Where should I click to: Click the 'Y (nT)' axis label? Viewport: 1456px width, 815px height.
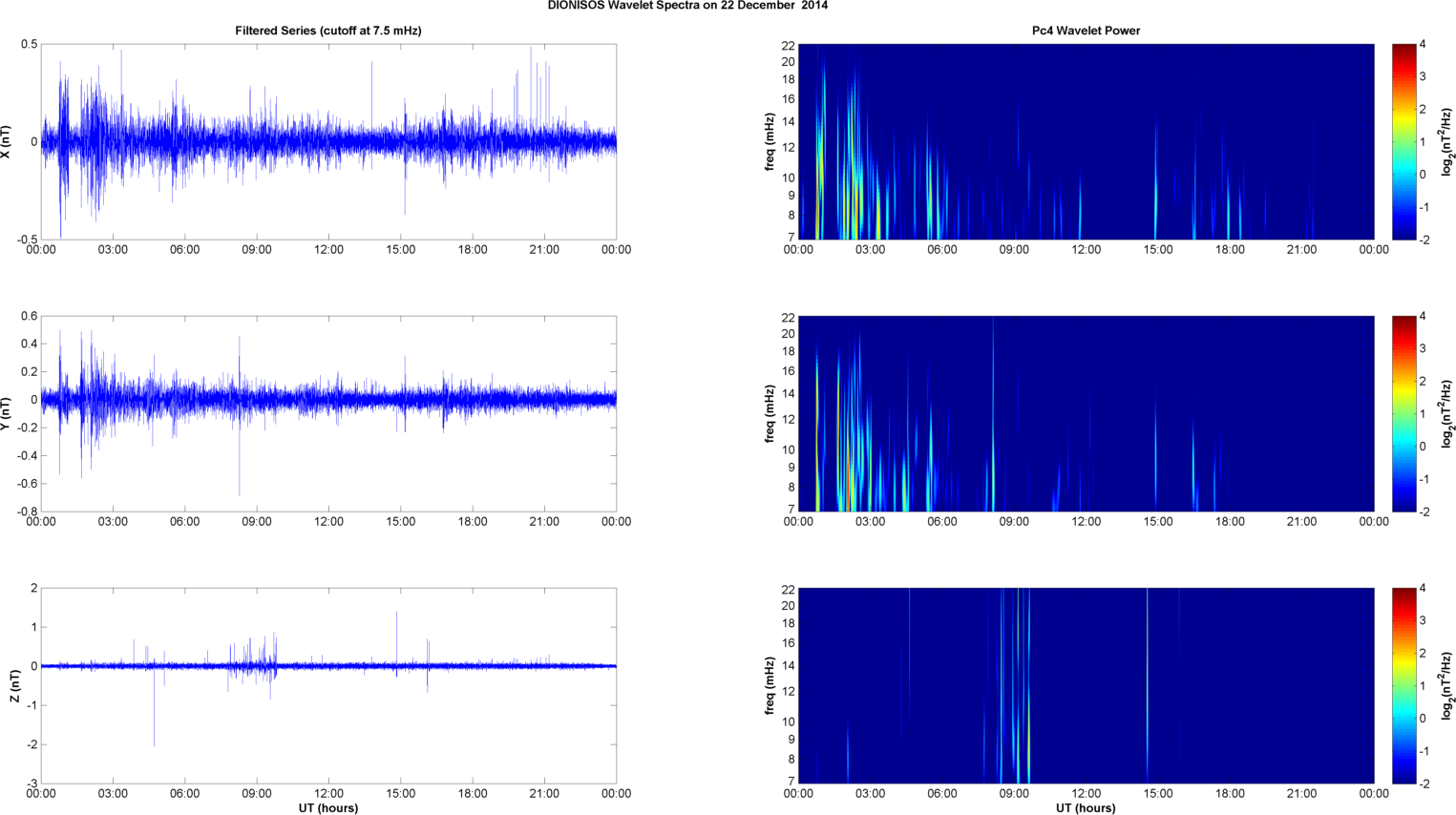point(6,414)
